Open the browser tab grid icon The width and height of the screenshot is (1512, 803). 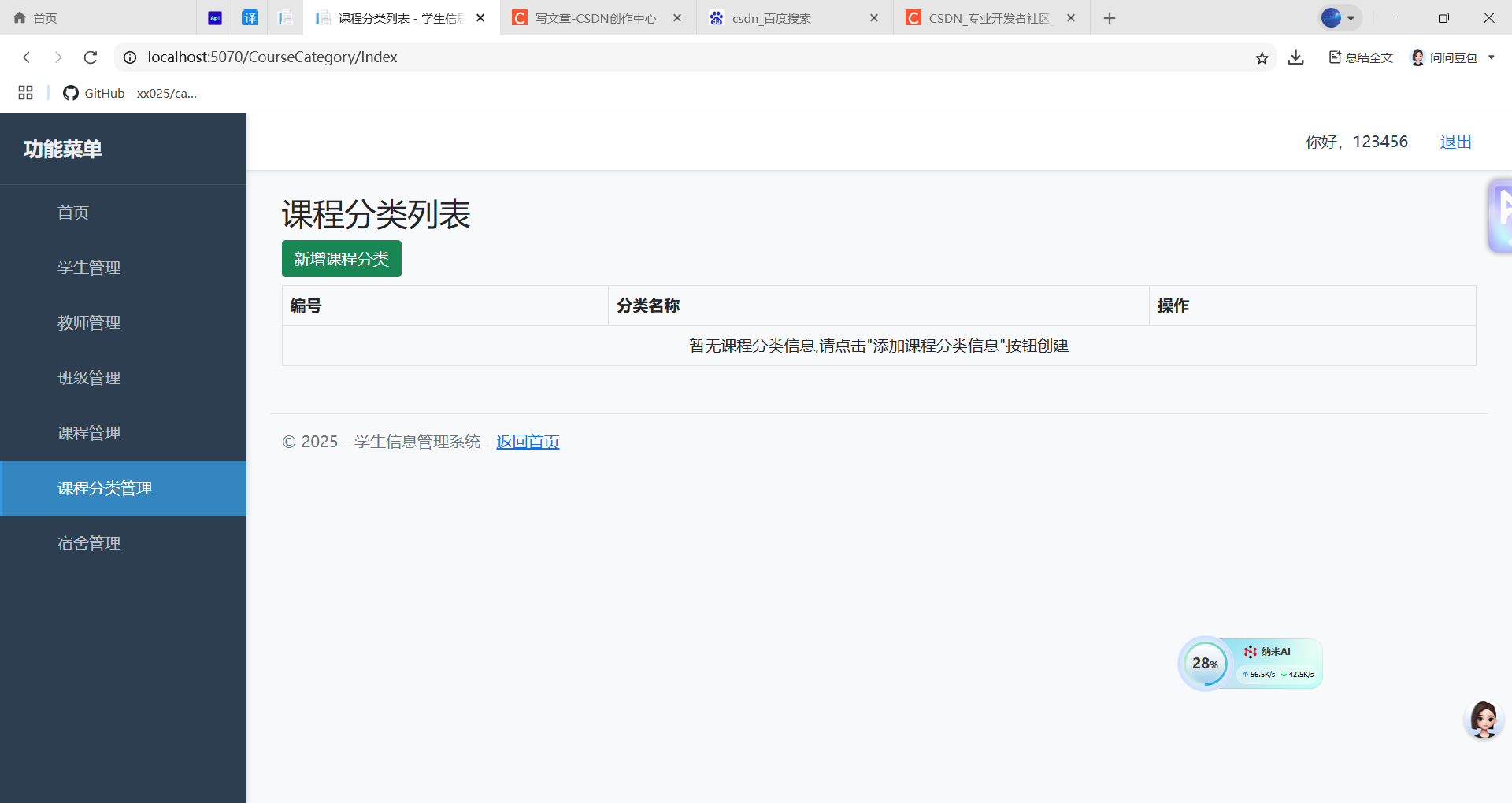pyautogui.click(x=25, y=92)
